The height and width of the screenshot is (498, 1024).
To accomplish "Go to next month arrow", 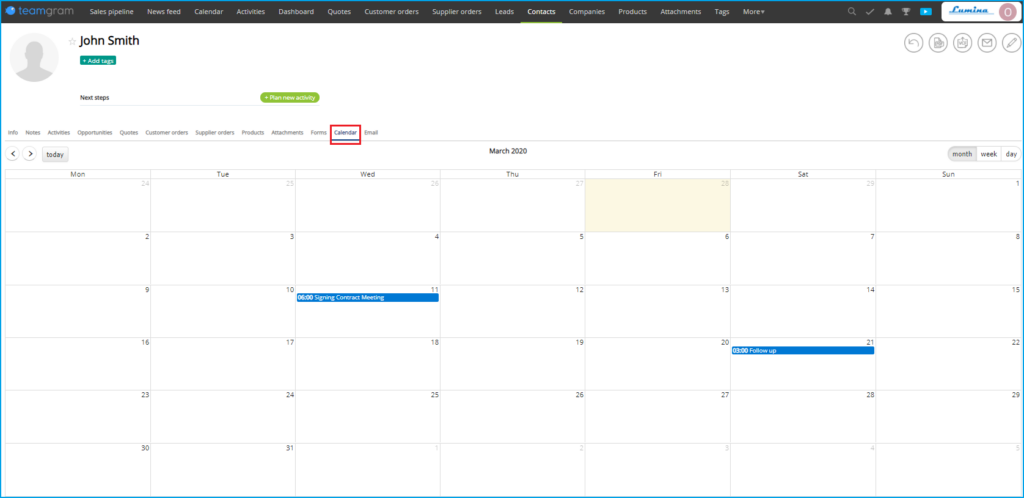I will click(x=29, y=154).
